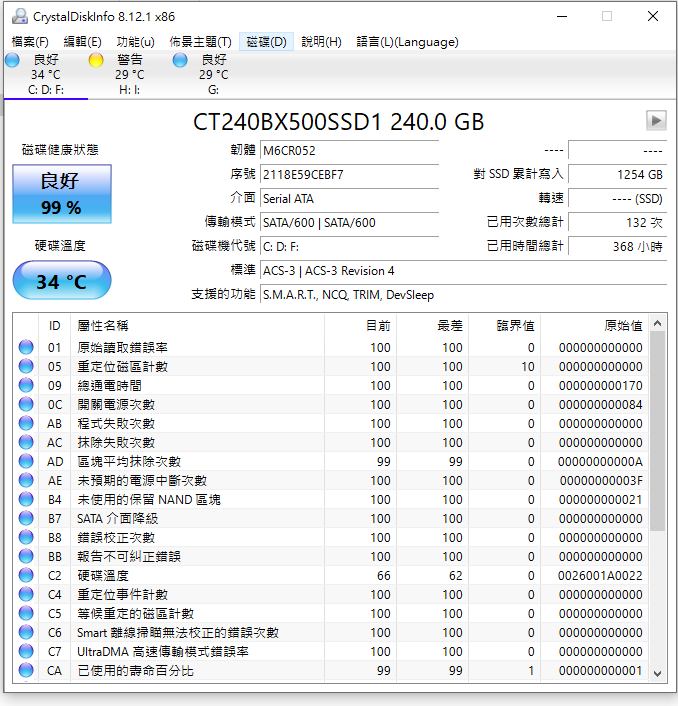Click the rotation rate value ---- (SSD)
Image resolution: width=678 pixels, height=706 pixels.
(617, 199)
